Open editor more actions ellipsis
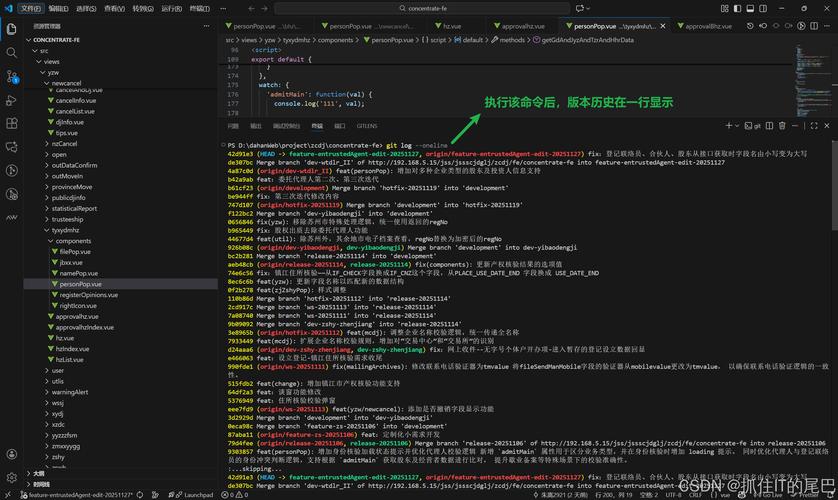 click(x=827, y=26)
